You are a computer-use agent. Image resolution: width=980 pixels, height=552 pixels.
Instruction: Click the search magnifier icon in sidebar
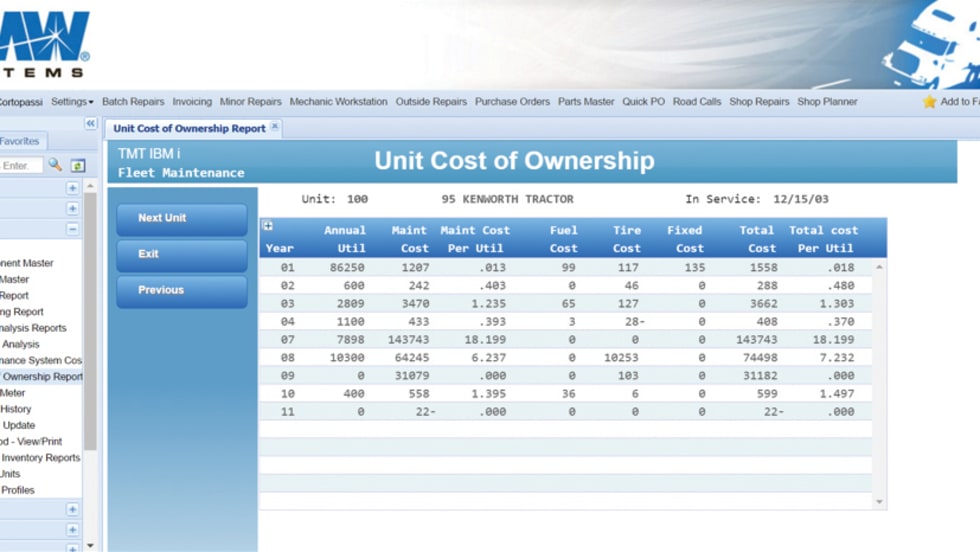tap(55, 165)
